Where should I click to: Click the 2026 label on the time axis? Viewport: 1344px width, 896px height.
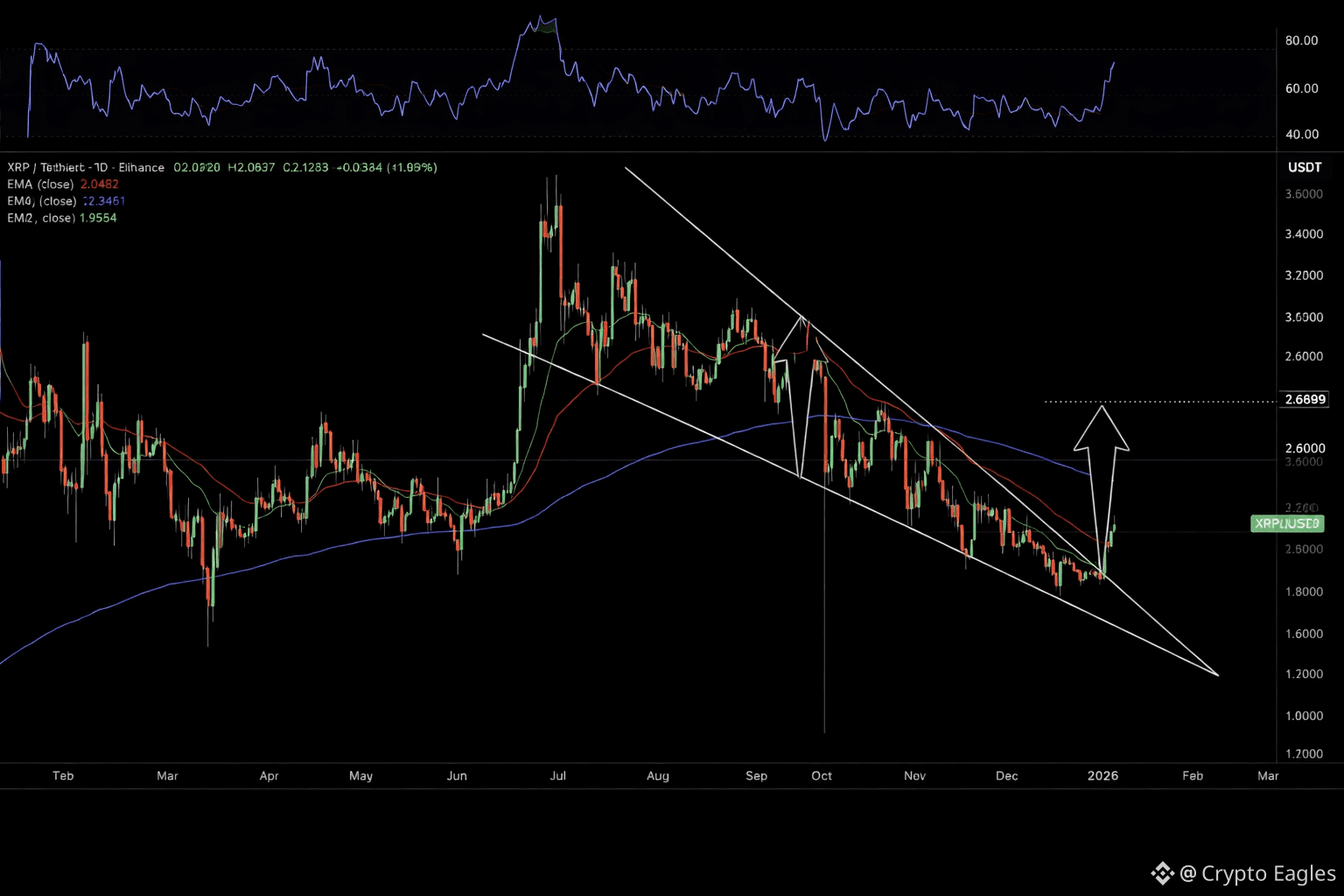(1102, 776)
